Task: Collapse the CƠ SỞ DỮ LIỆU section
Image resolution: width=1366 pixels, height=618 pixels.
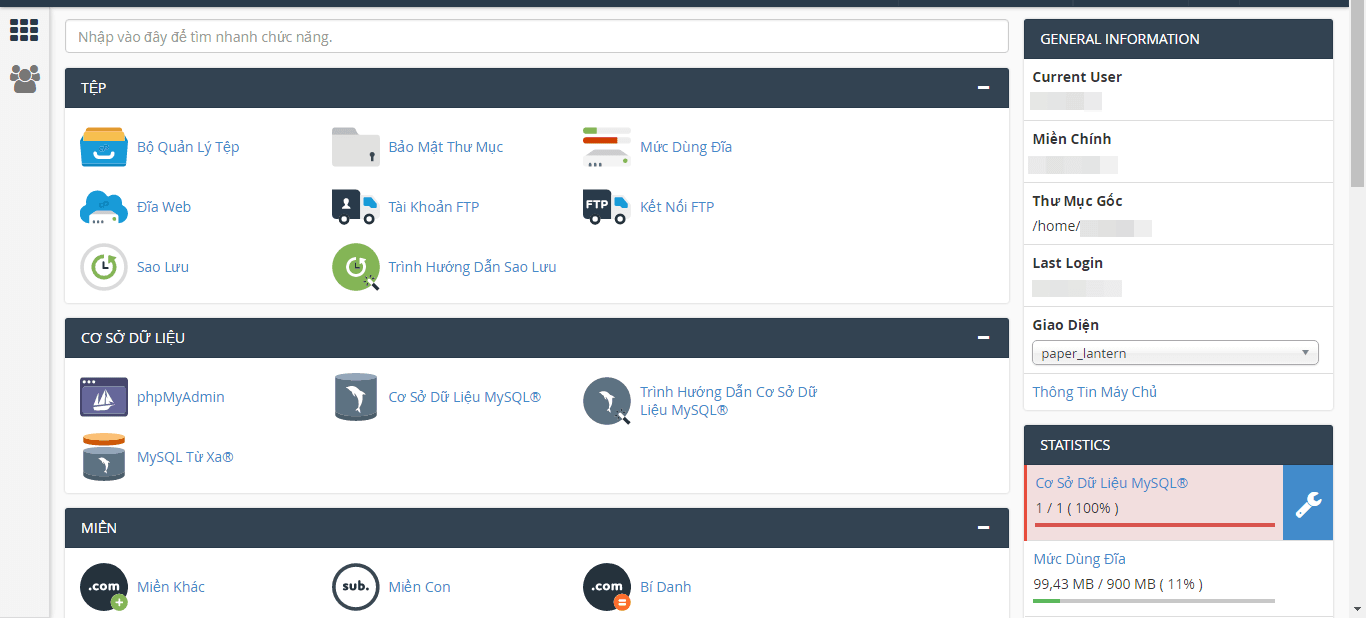Action: pos(984,338)
